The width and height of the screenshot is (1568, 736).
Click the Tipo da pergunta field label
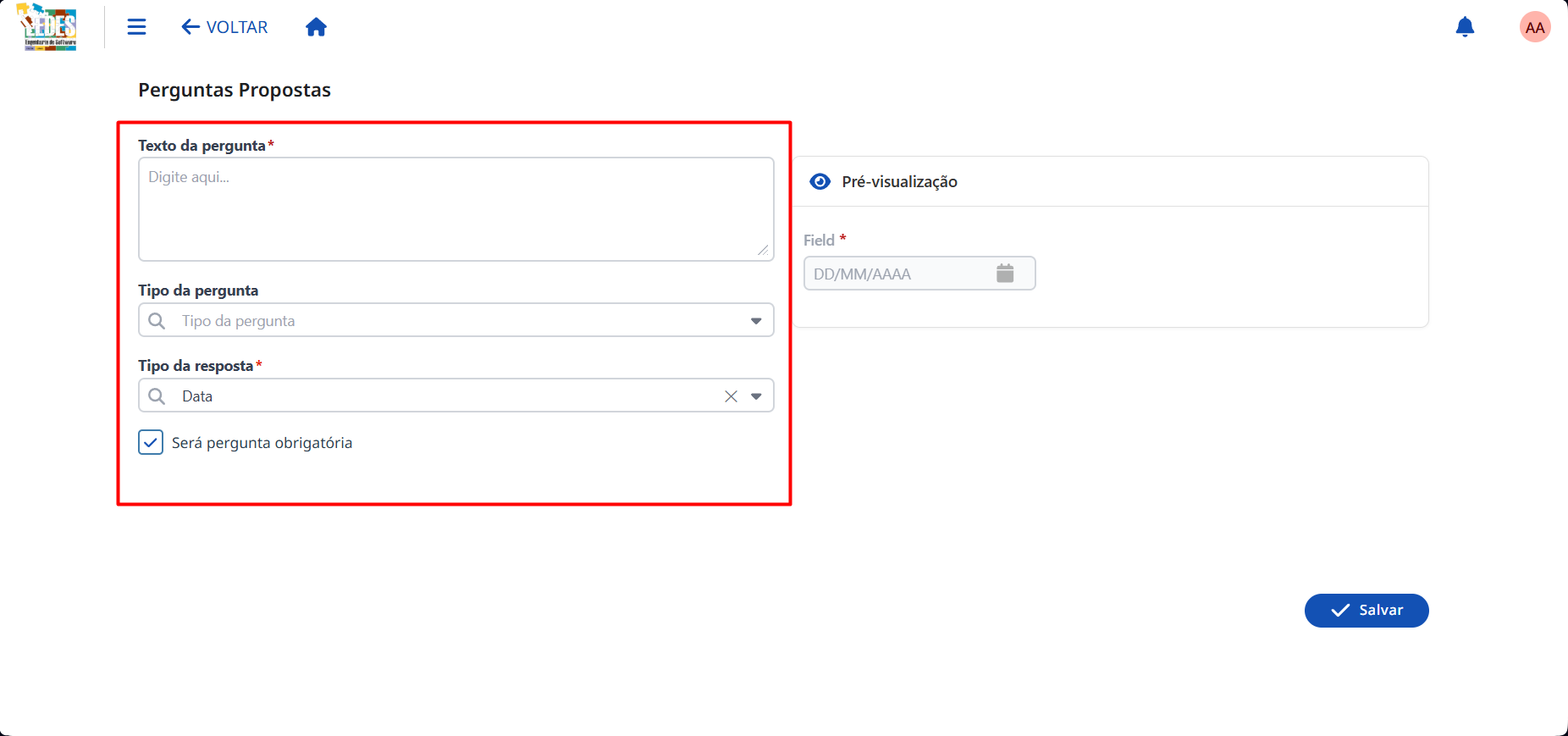198,291
